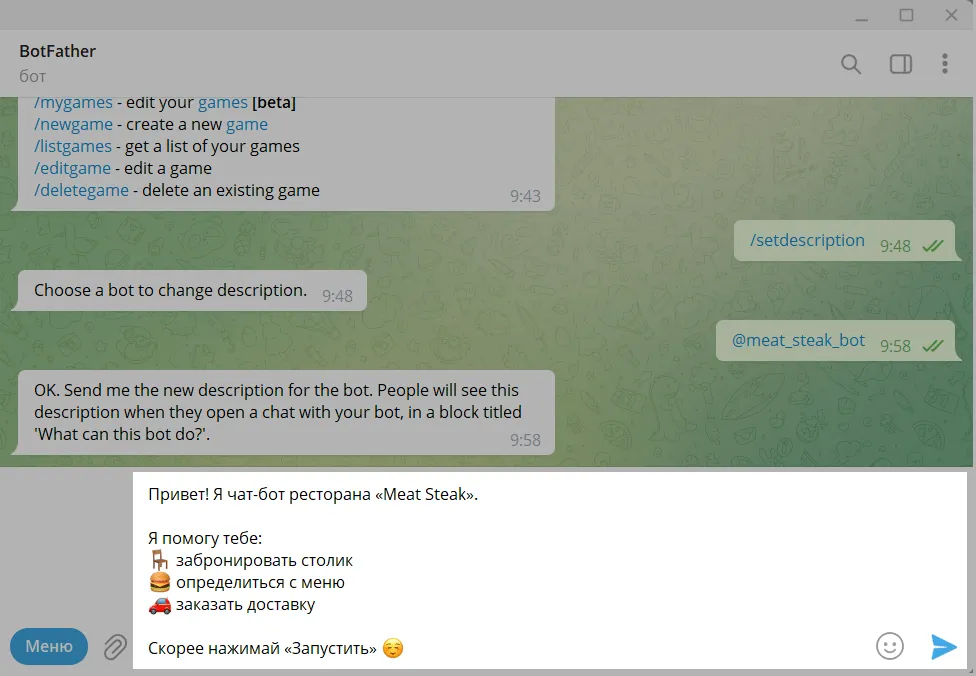Click the /listgames command link

73,146
